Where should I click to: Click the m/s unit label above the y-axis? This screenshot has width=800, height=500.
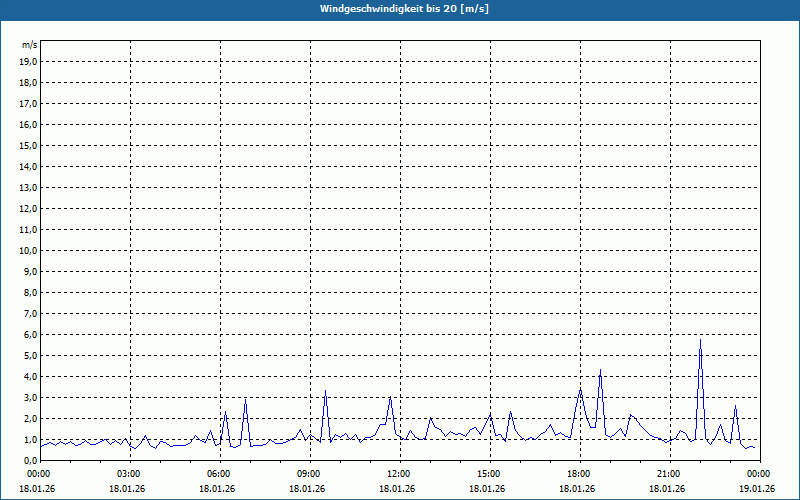30,45
